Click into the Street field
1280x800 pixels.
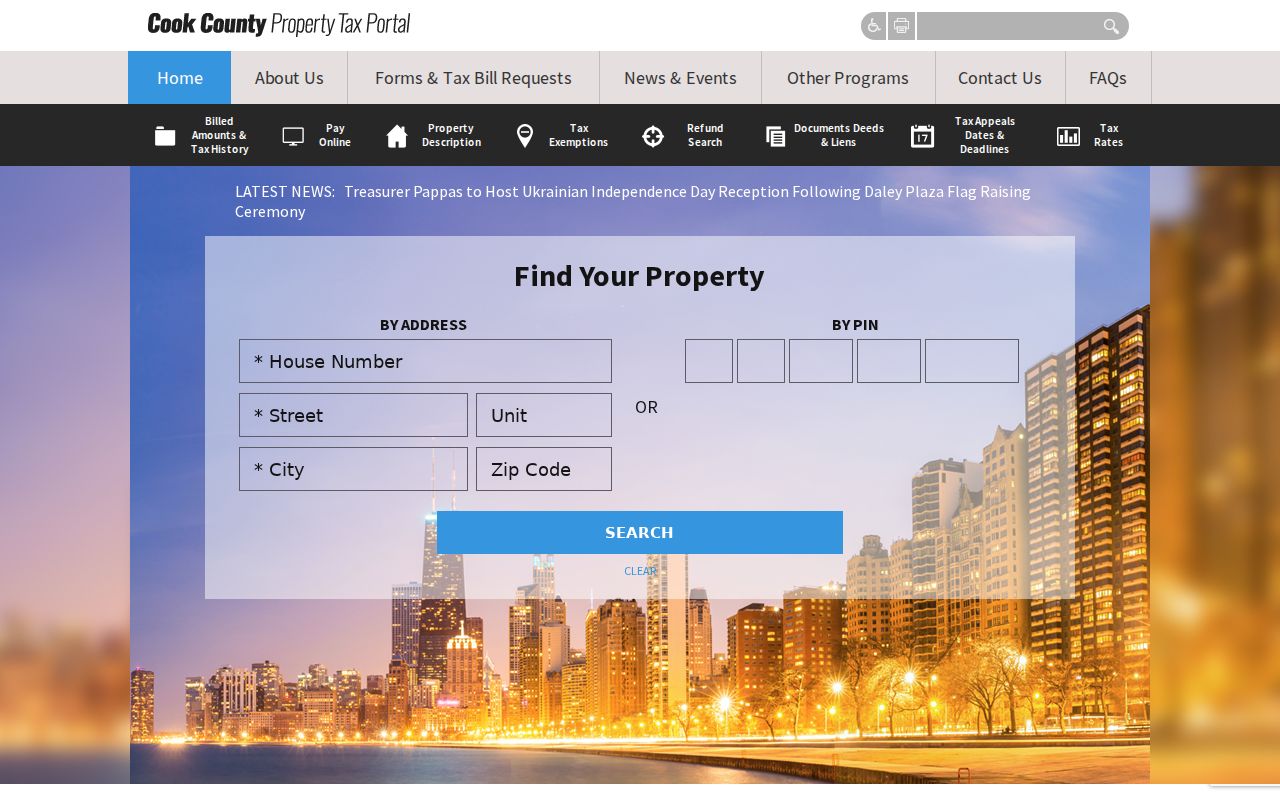click(353, 415)
